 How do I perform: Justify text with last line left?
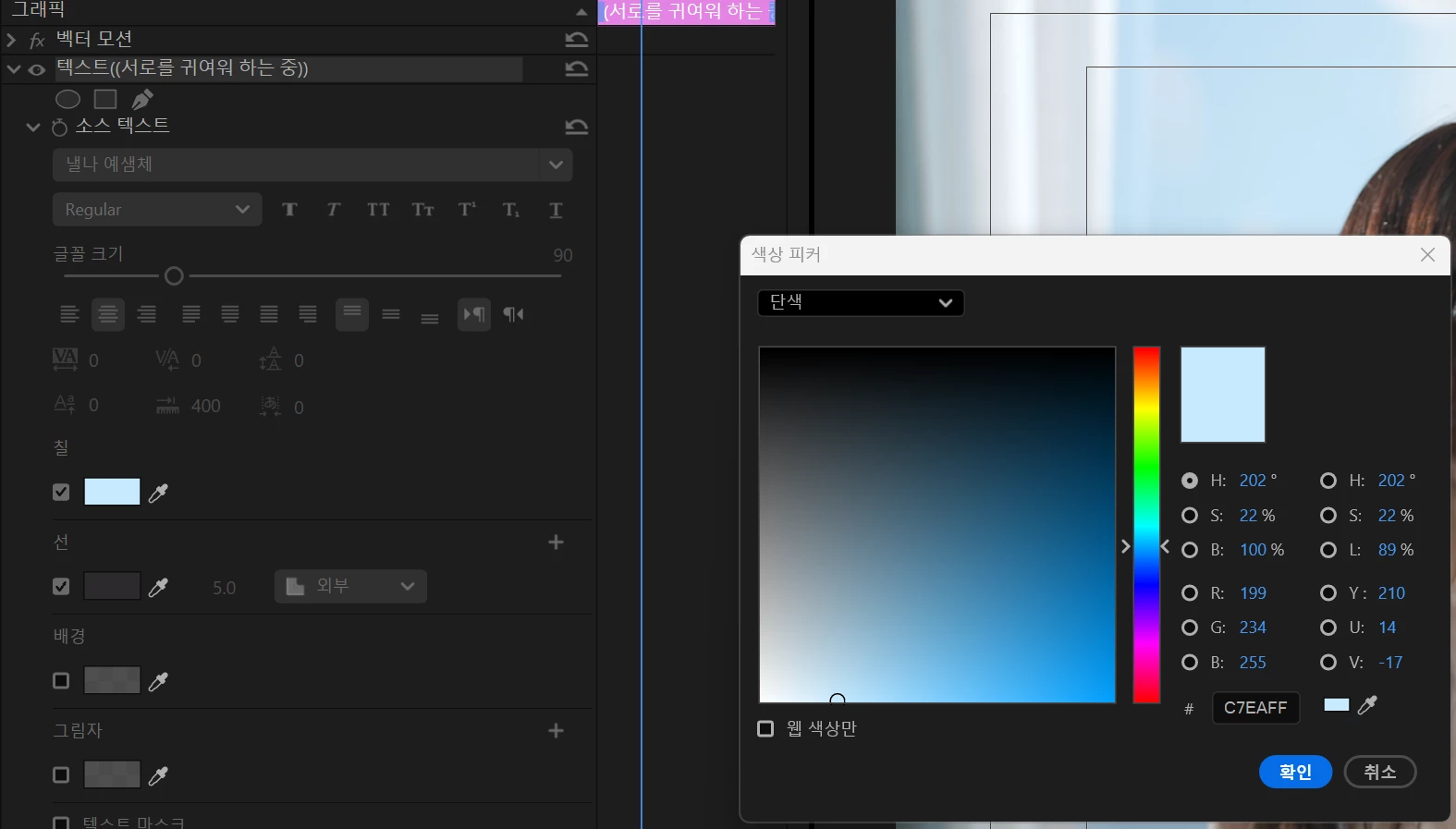tap(191, 314)
